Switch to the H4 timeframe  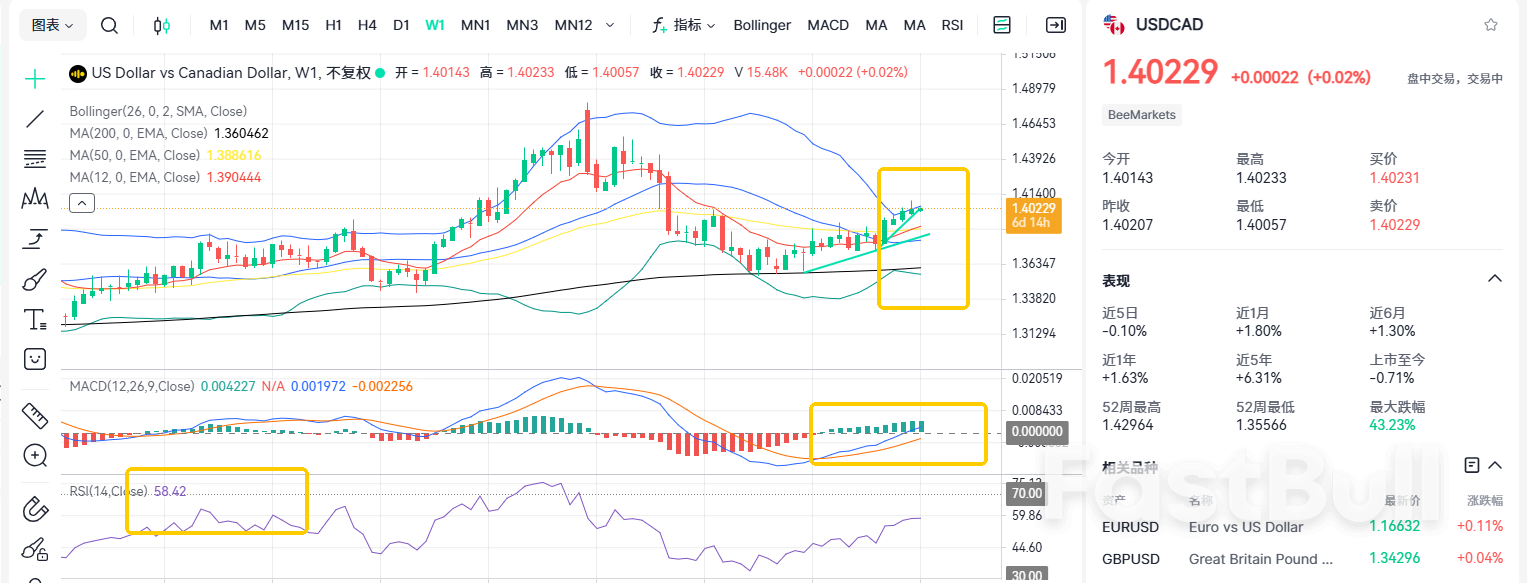coord(367,25)
